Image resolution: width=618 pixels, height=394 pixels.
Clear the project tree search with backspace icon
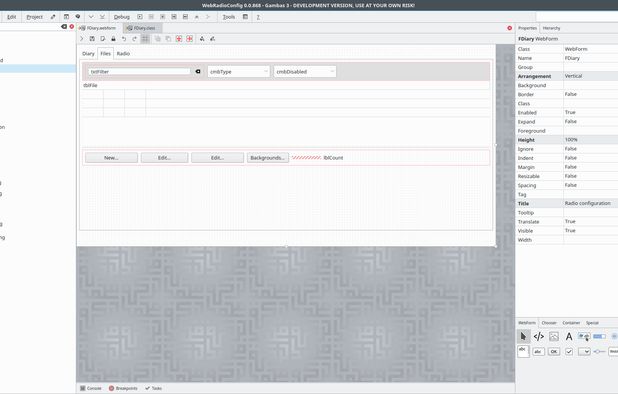pos(64,26)
